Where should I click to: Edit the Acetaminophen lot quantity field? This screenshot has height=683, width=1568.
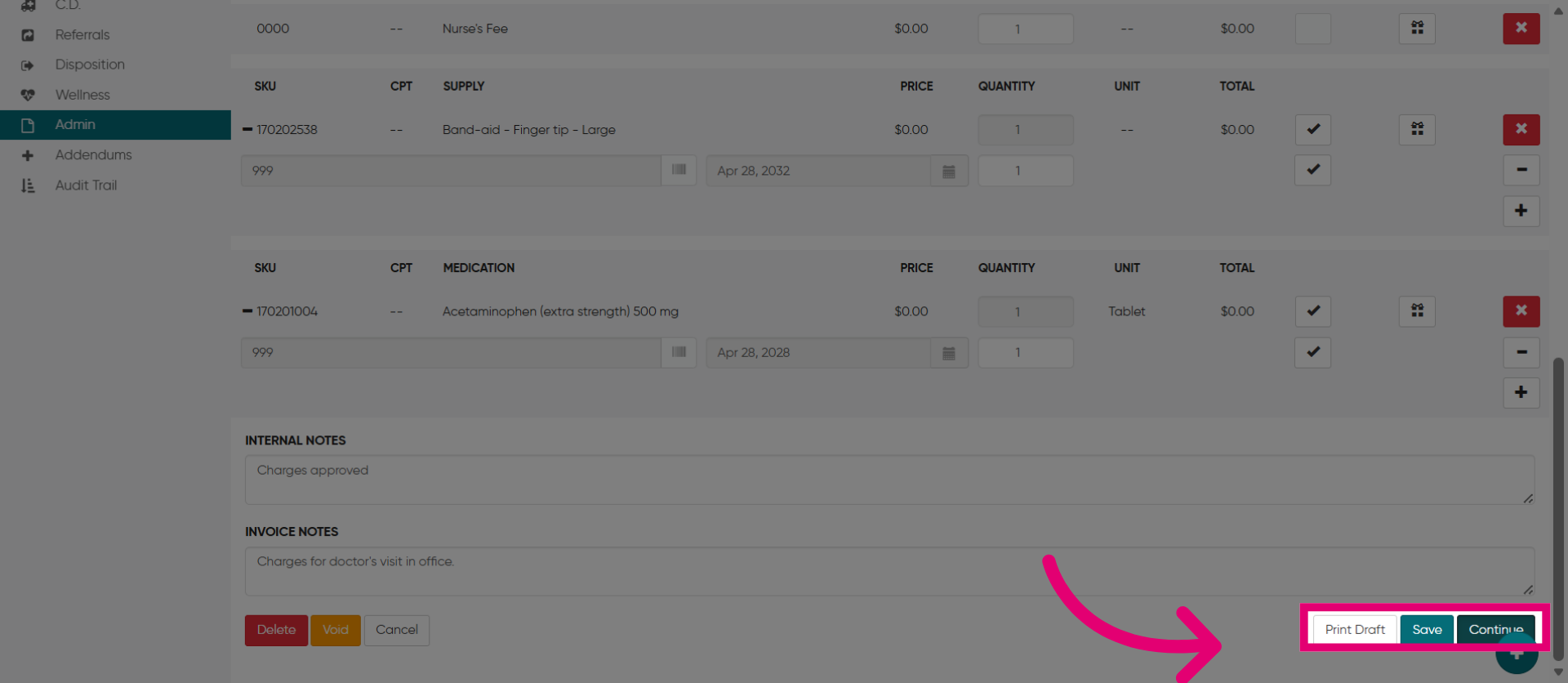point(1025,353)
